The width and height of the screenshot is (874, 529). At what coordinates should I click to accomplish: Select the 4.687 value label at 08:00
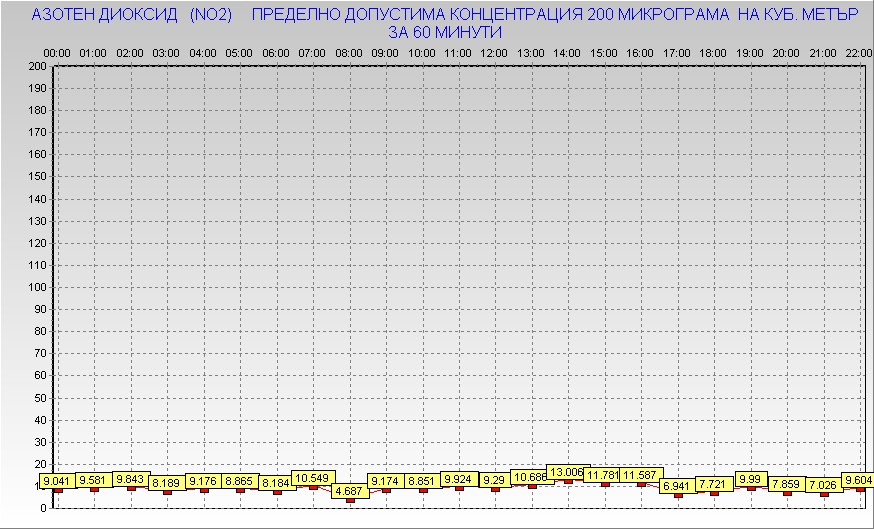[x=349, y=491]
